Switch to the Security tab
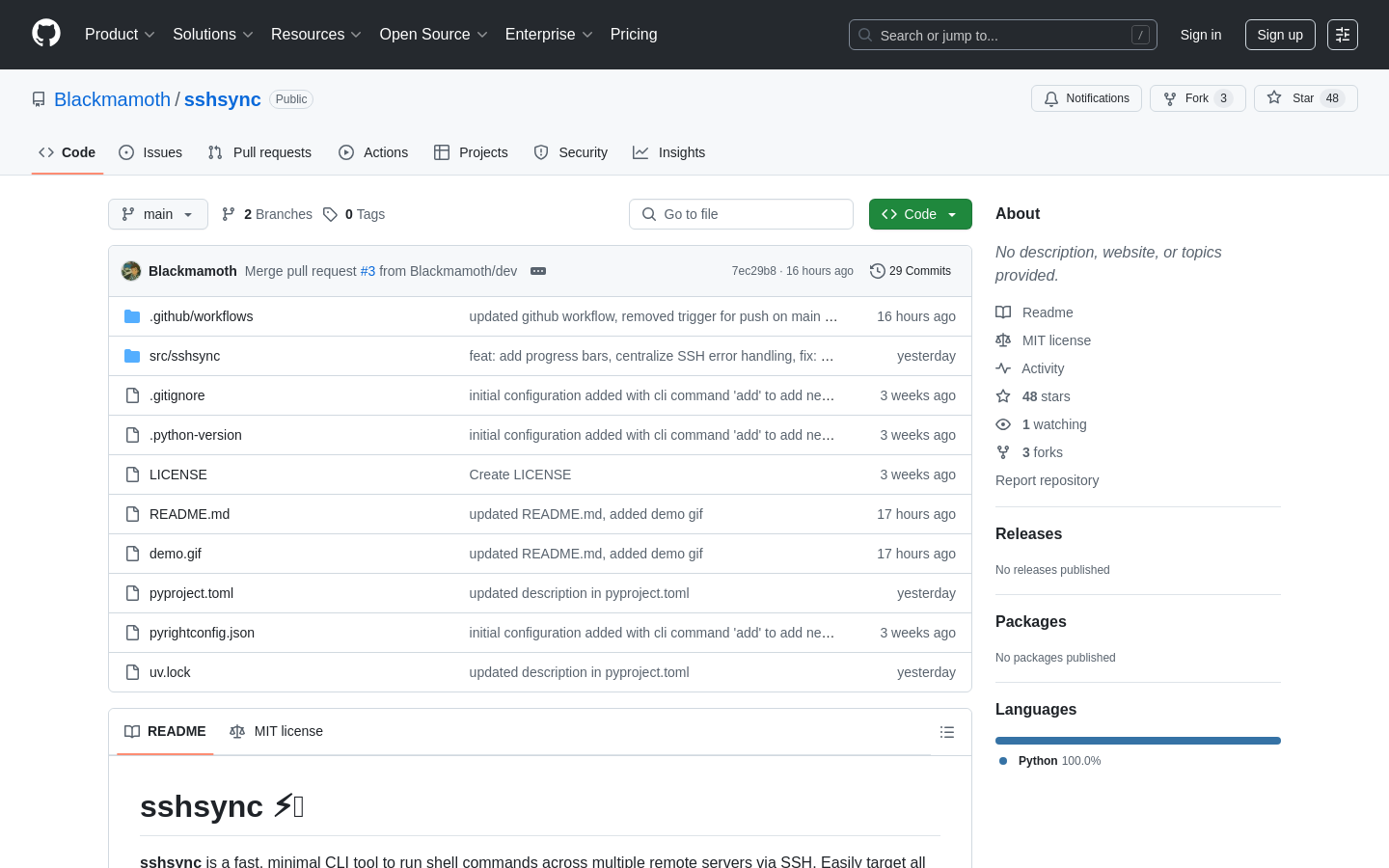Viewport: 1389px width, 868px height. pos(571,152)
